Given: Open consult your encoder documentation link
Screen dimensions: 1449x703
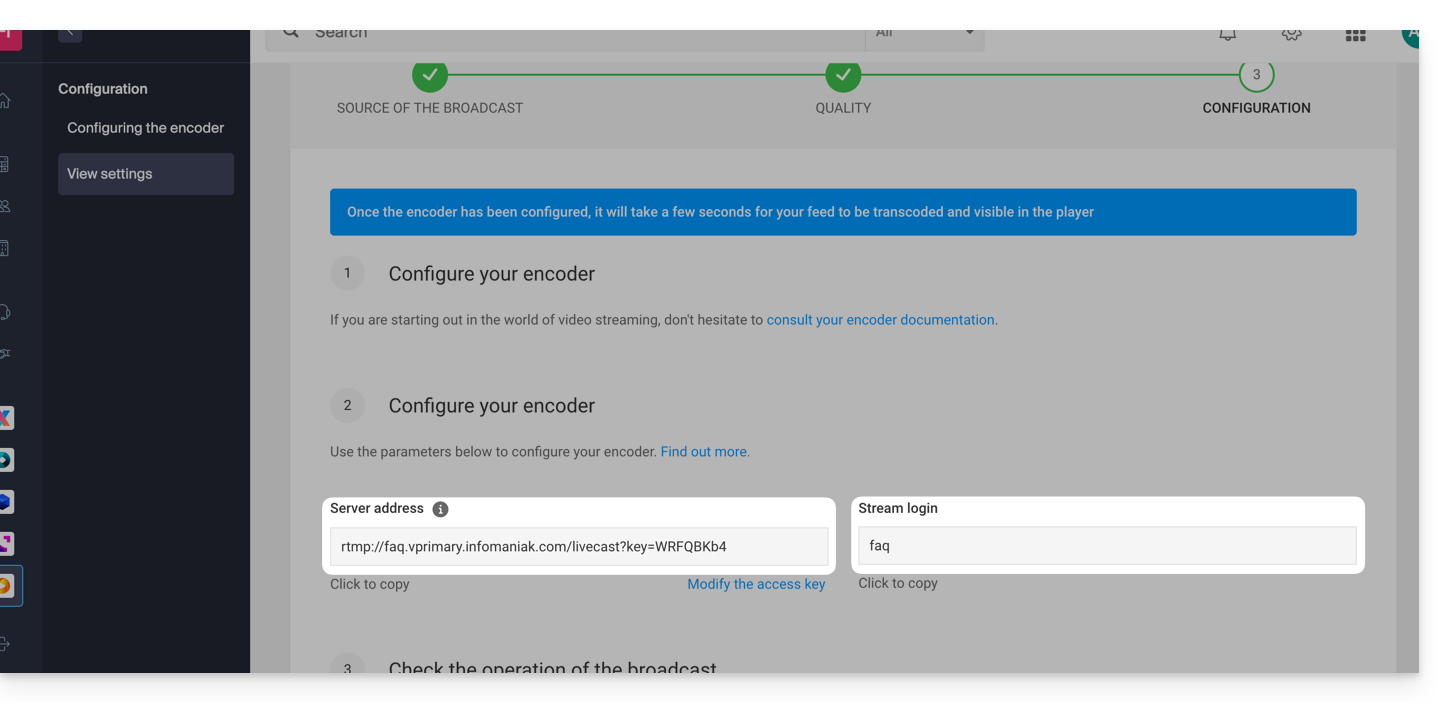Looking at the screenshot, I should [x=880, y=320].
